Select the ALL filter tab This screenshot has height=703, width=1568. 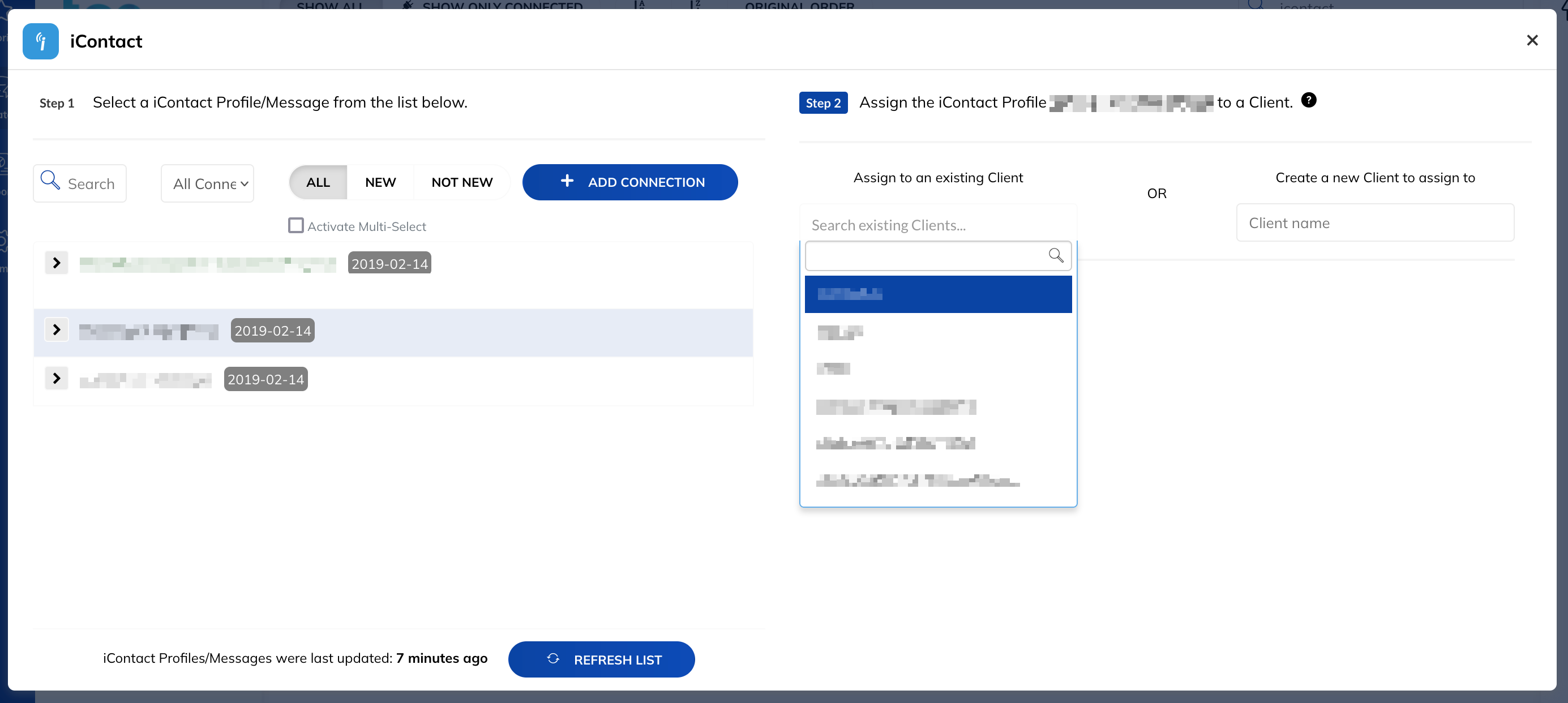pos(318,182)
